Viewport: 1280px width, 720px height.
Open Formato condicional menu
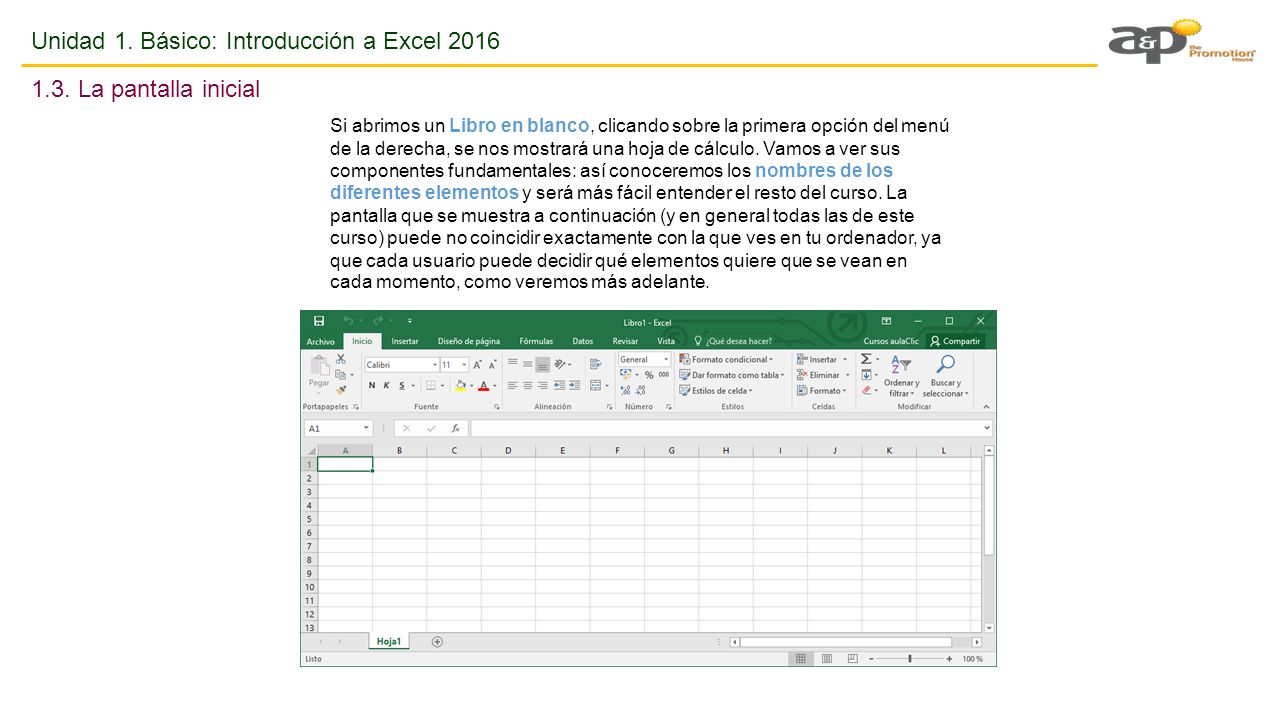coord(726,359)
